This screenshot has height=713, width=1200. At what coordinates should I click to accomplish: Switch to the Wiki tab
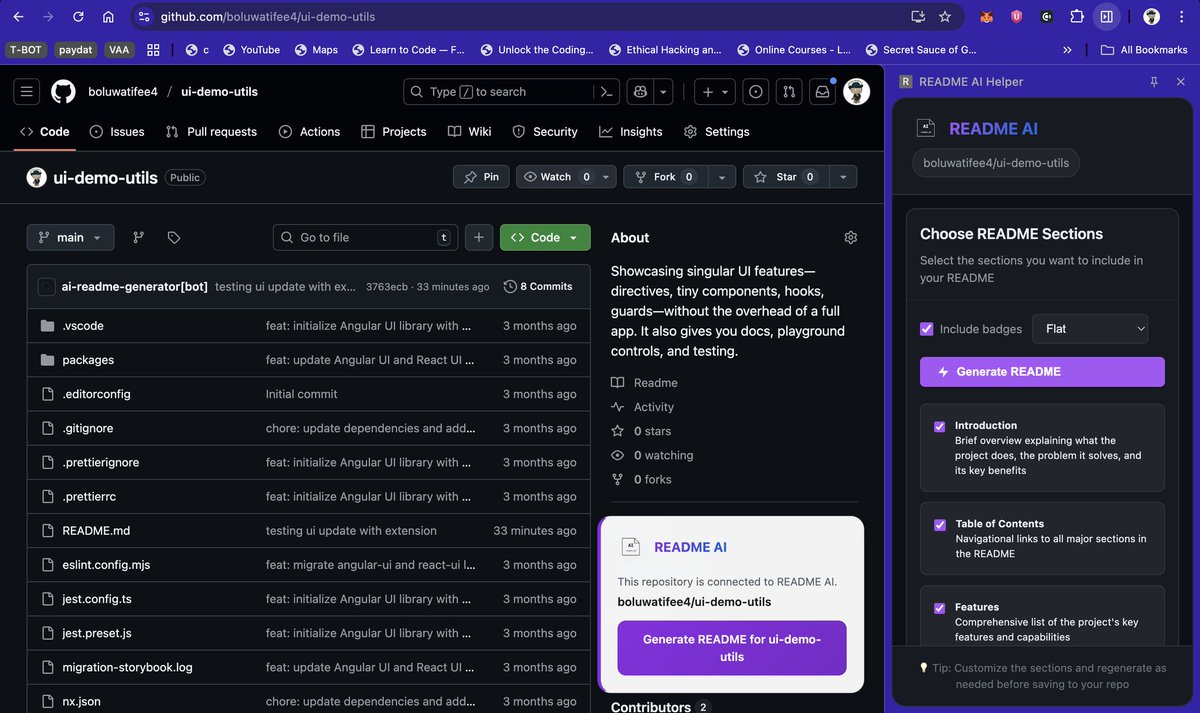click(470, 131)
